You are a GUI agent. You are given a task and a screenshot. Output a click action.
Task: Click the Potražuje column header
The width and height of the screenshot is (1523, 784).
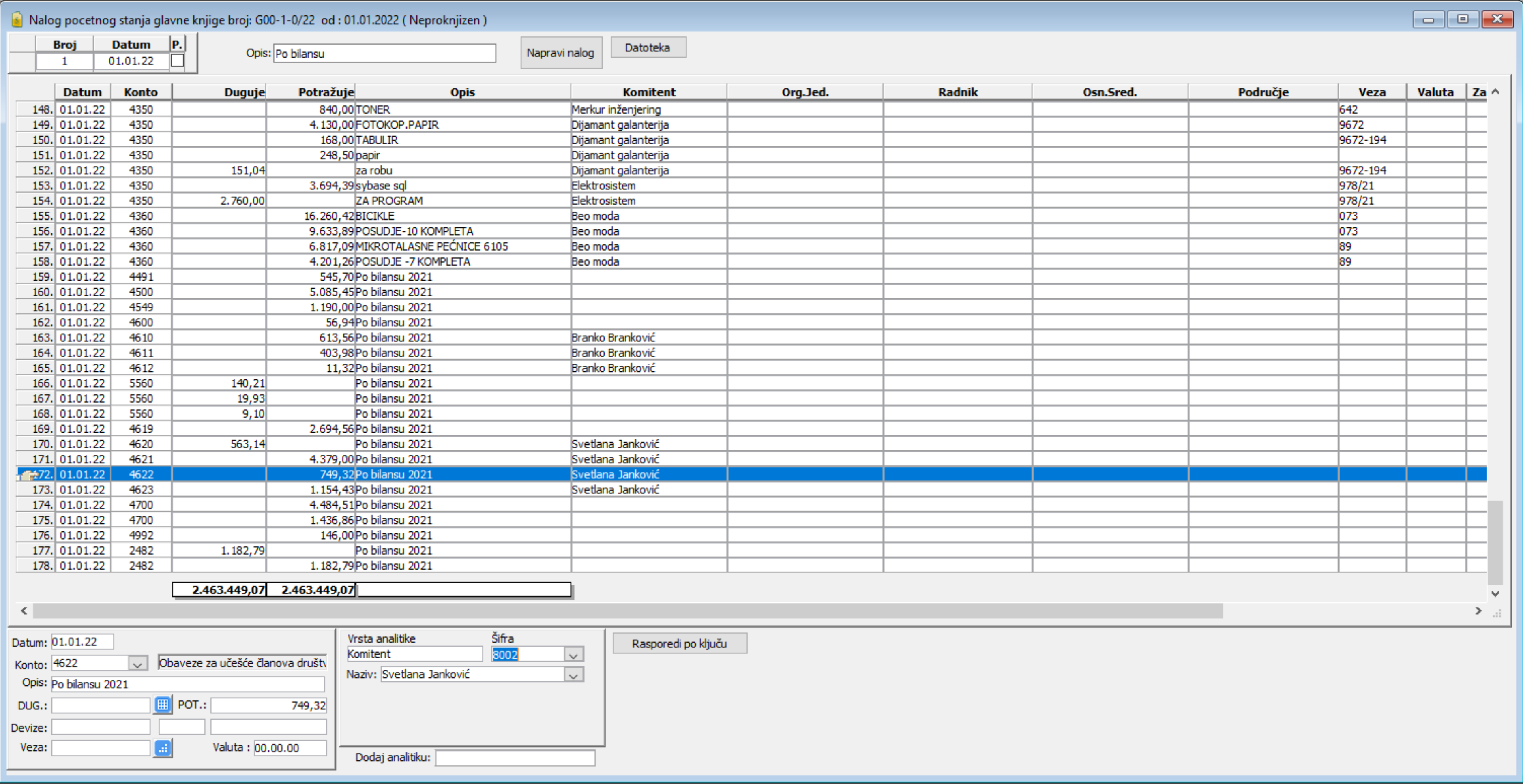(325, 92)
